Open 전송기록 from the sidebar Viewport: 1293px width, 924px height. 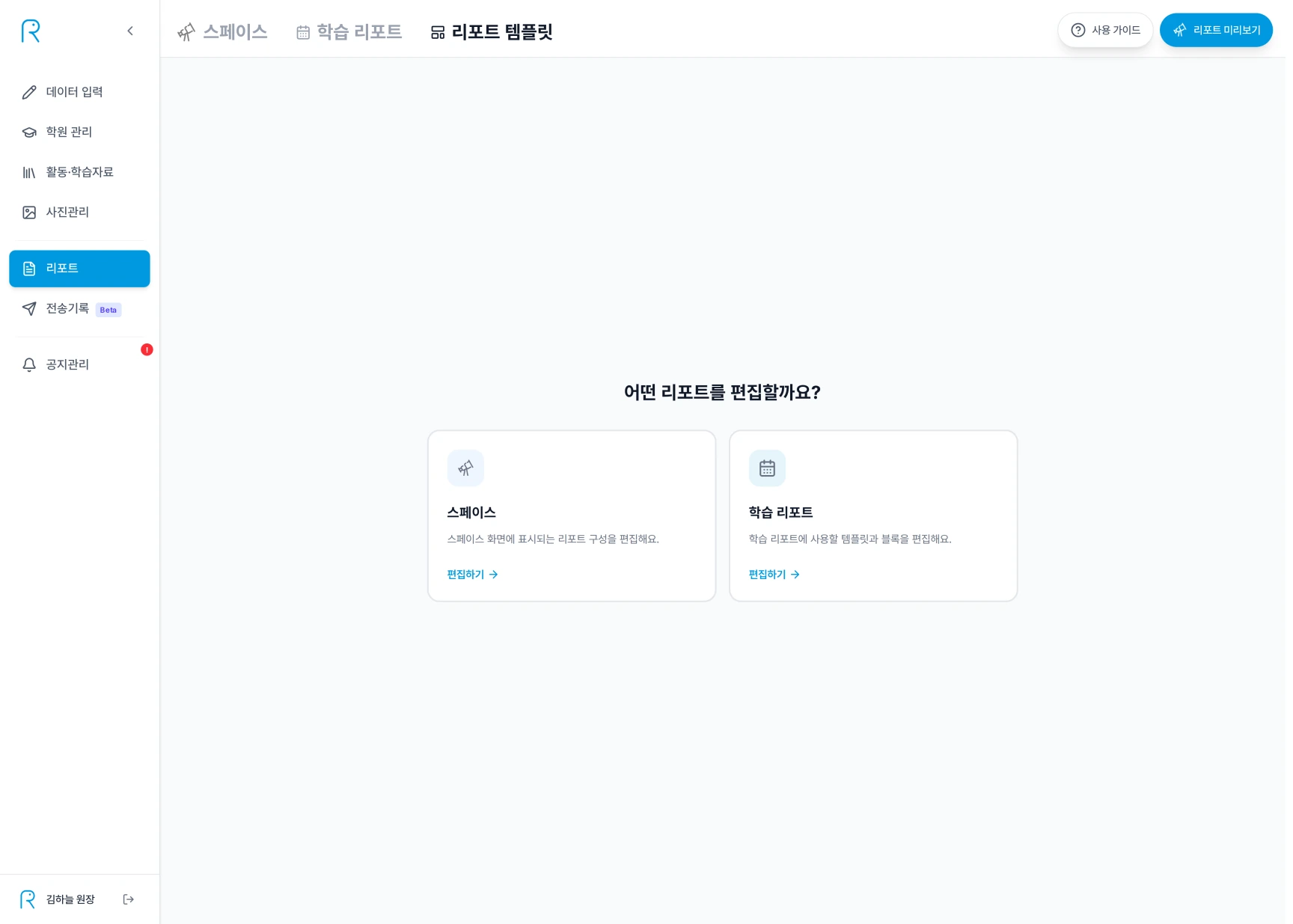[x=79, y=309]
